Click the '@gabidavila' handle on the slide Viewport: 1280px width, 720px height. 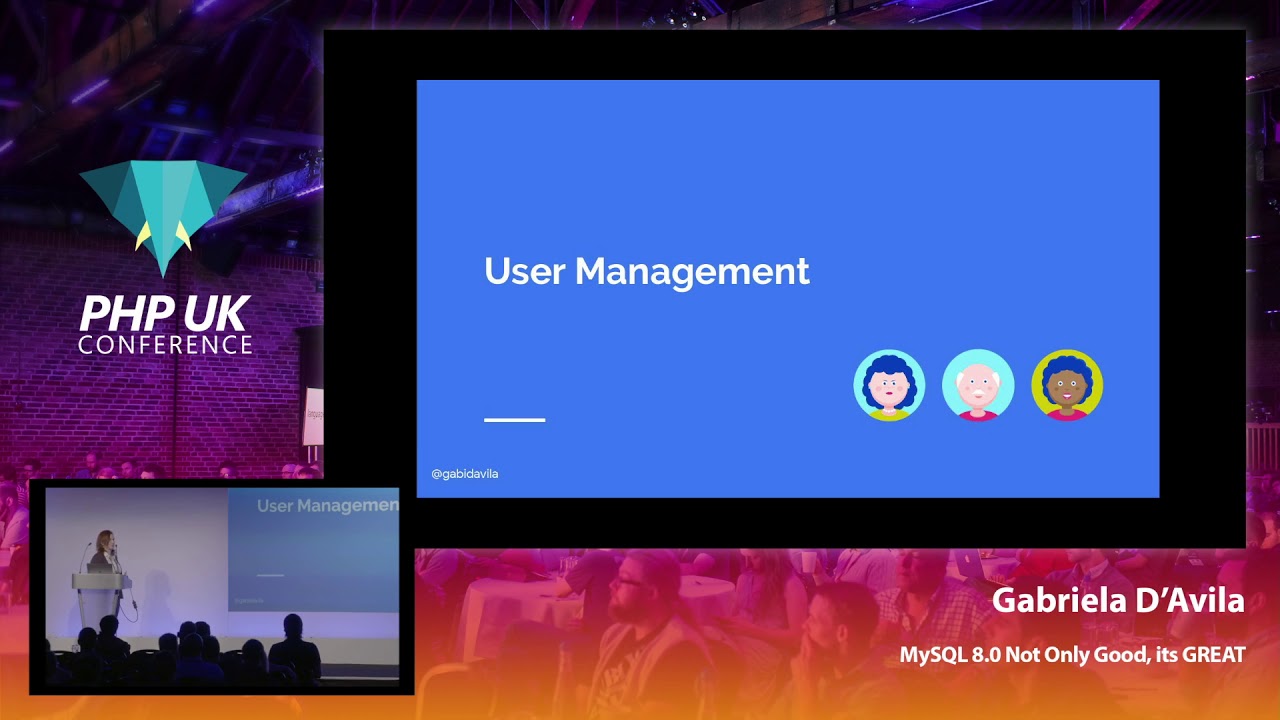pyautogui.click(x=464, y=474)
